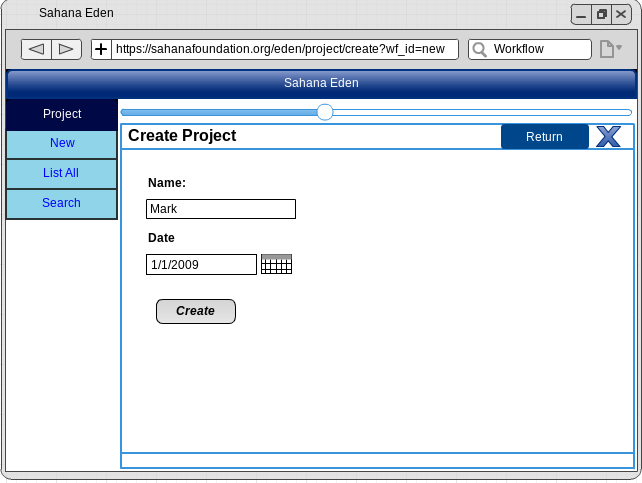Select the Project menu header

coord(62,114)
